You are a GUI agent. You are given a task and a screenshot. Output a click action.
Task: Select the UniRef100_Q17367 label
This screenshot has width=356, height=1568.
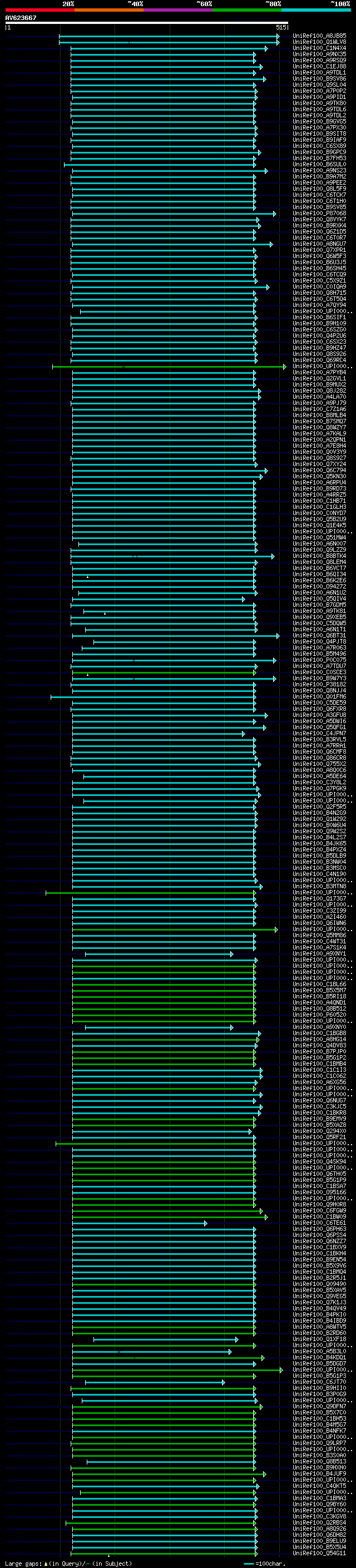[319, 898]
